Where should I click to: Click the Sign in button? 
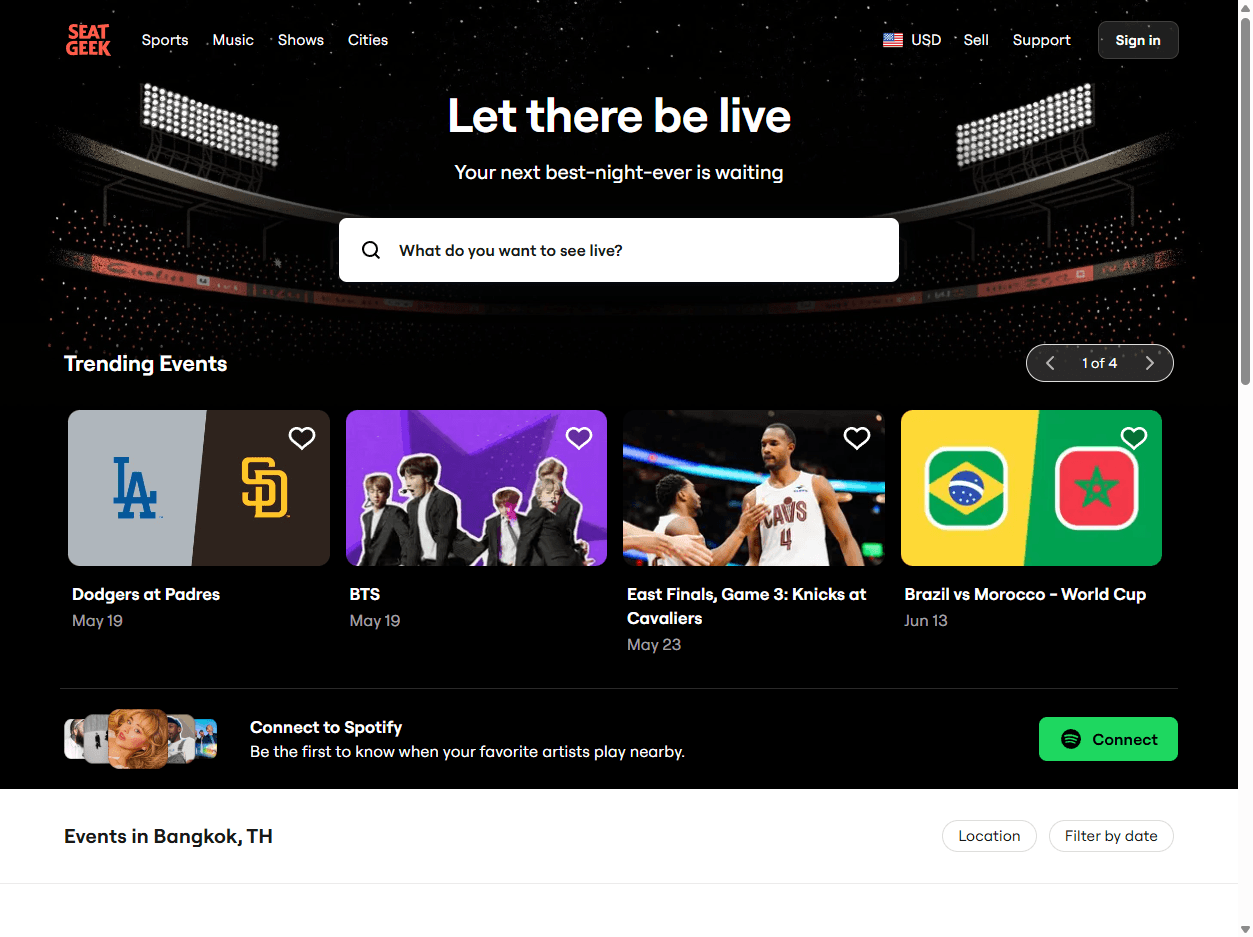(1138, 40)
